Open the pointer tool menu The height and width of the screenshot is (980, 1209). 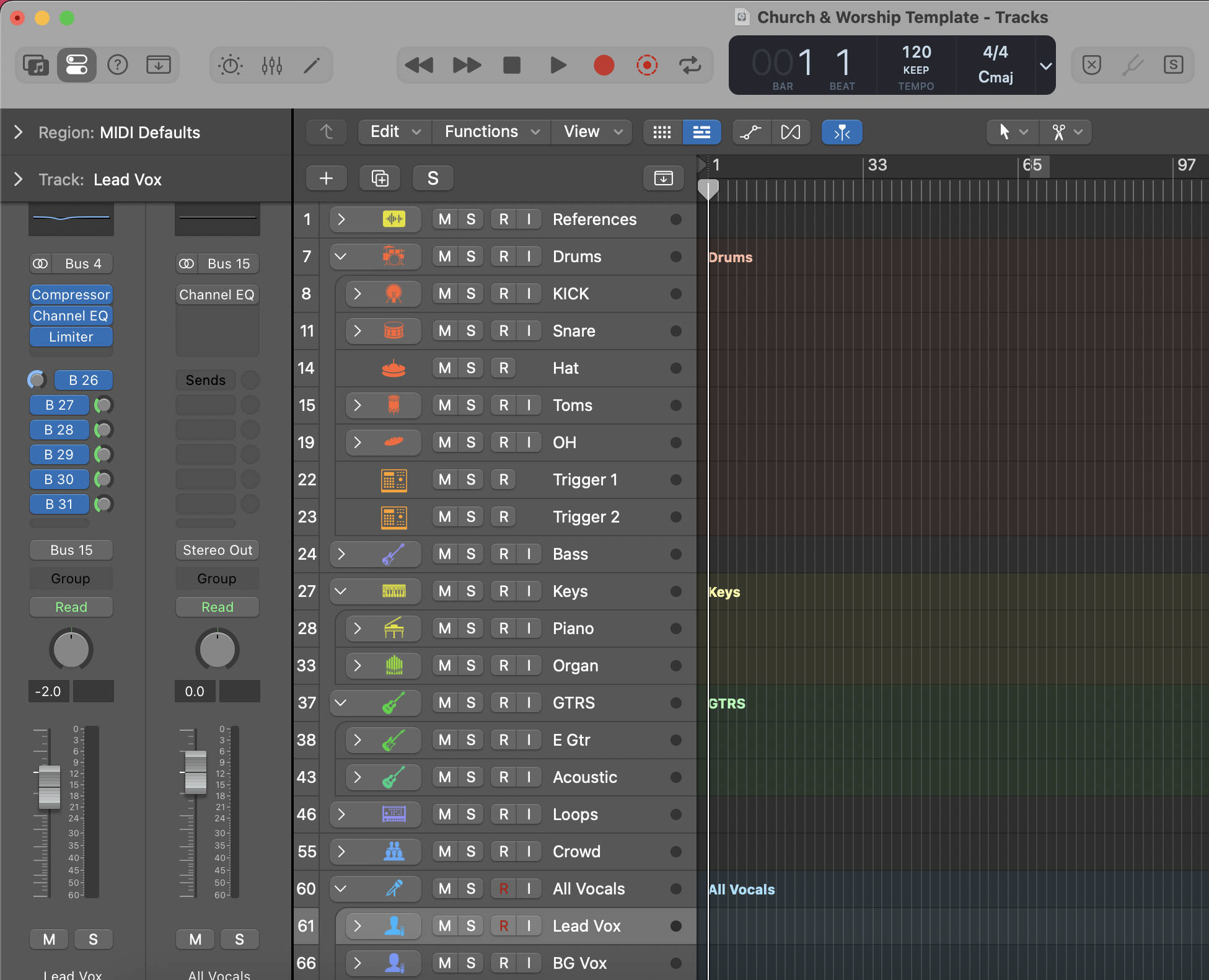1013,132
